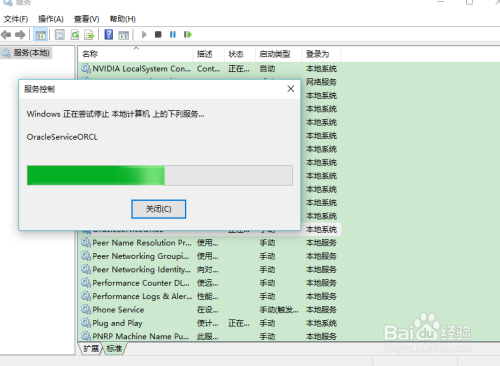Viewport: 500px width, 366px height.
Task: Click gear icon of Phone Service row
Action: (86, 309)
